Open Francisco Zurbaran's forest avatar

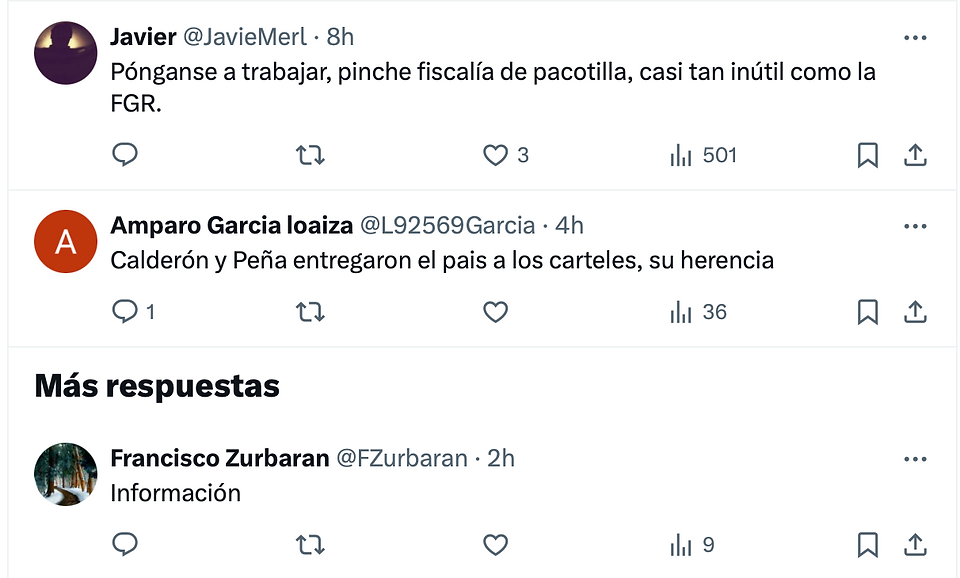[66, 474]
